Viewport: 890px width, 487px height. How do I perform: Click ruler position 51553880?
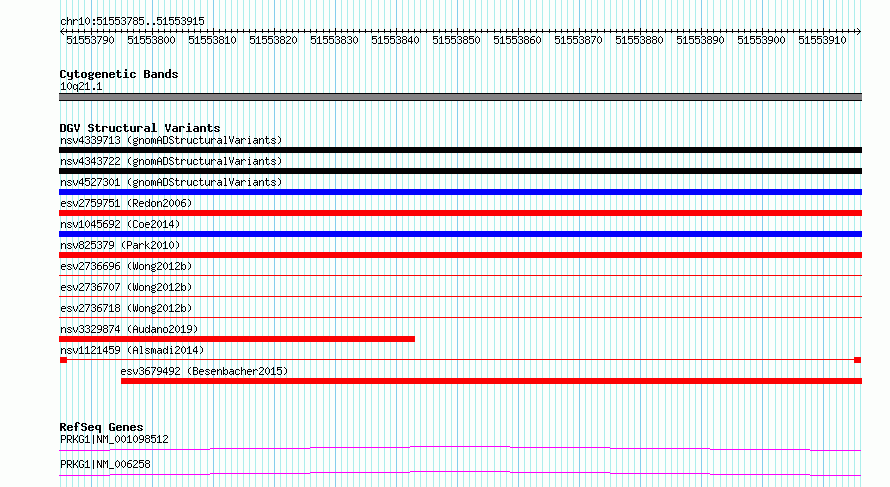(x=639, y=40)
